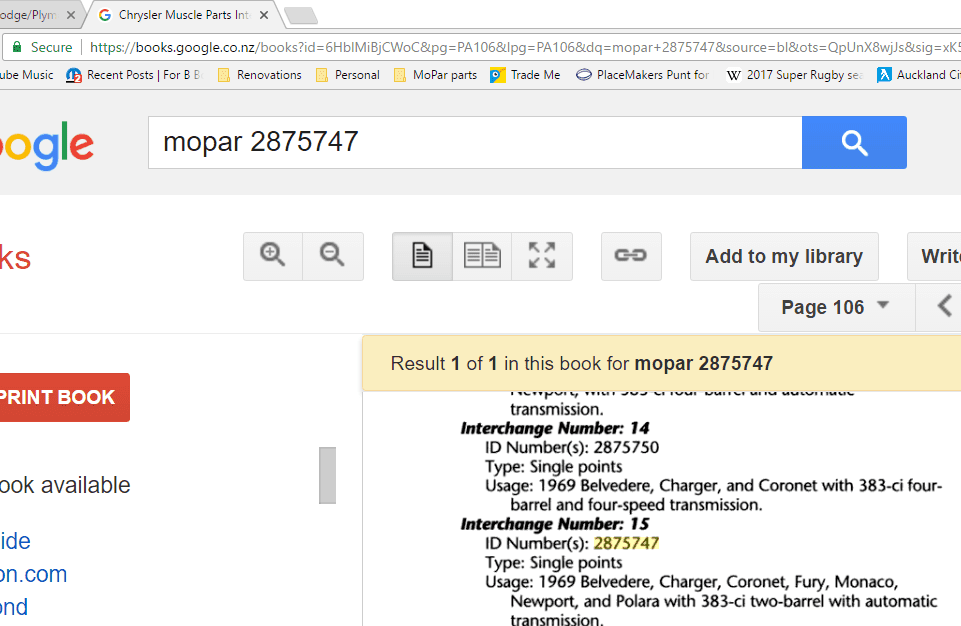Open PlaceMakers Punt bookmark
Screen dimensions: 961x626
pyautogui.click(x=643, y=75)
